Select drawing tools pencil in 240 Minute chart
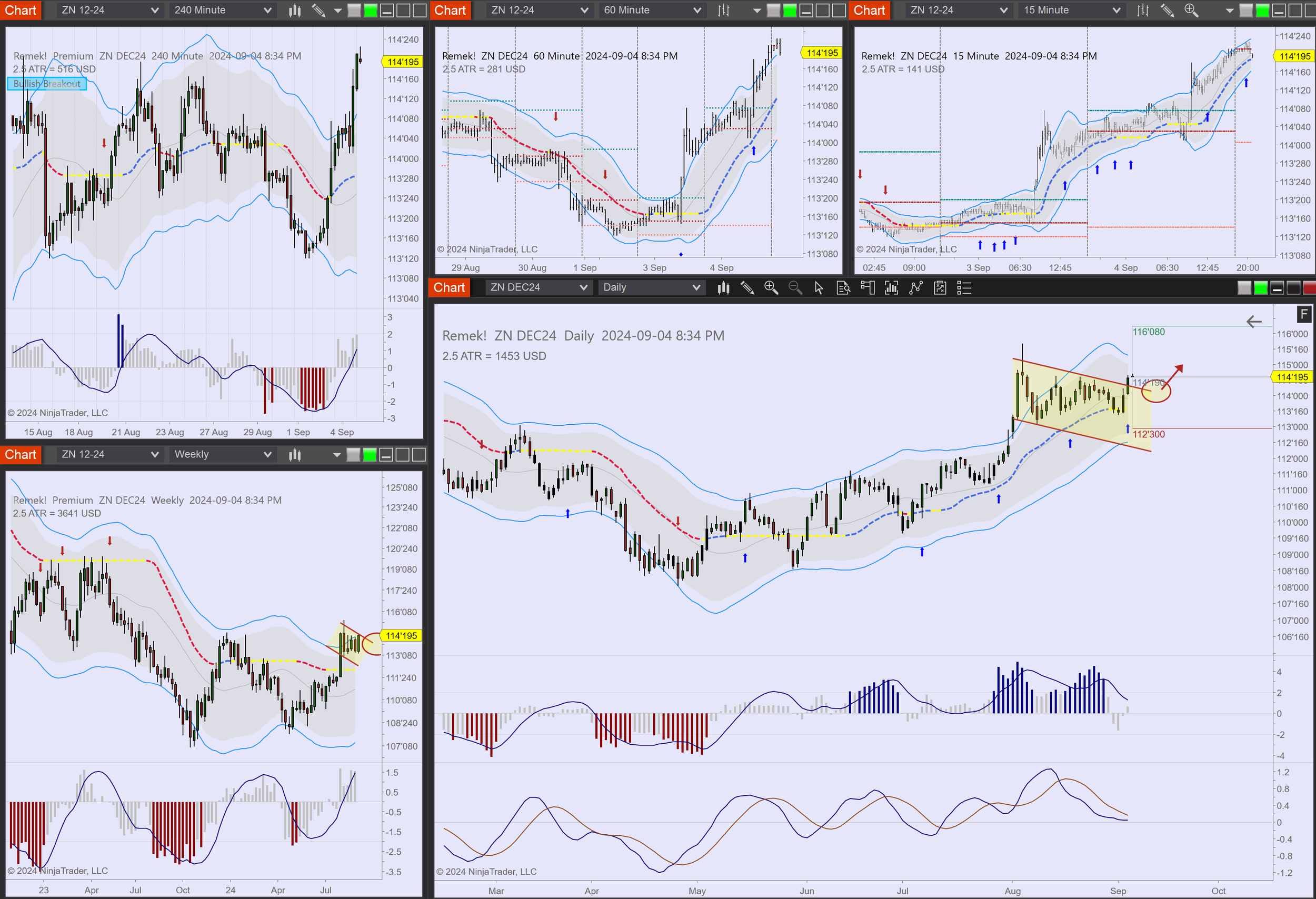Viewport: 1316px width, 899px height. coord(319,10)
